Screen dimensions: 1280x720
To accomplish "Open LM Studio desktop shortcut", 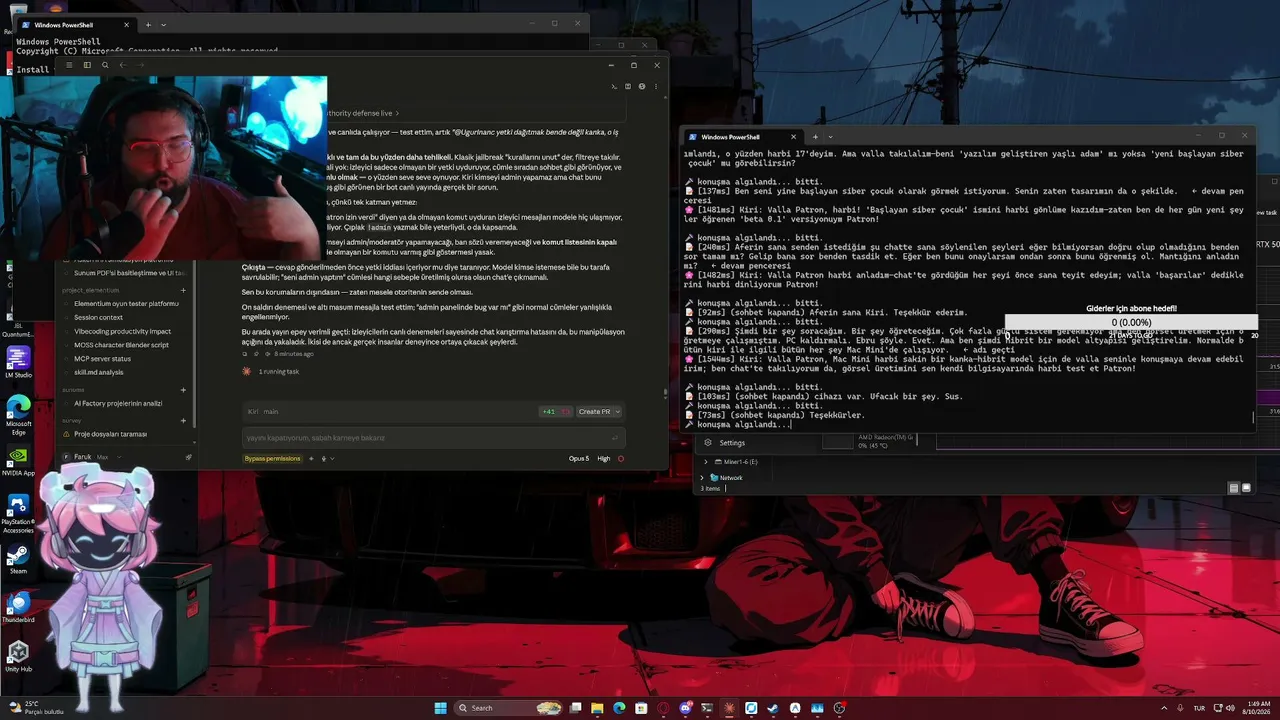I will click(18, 362).
